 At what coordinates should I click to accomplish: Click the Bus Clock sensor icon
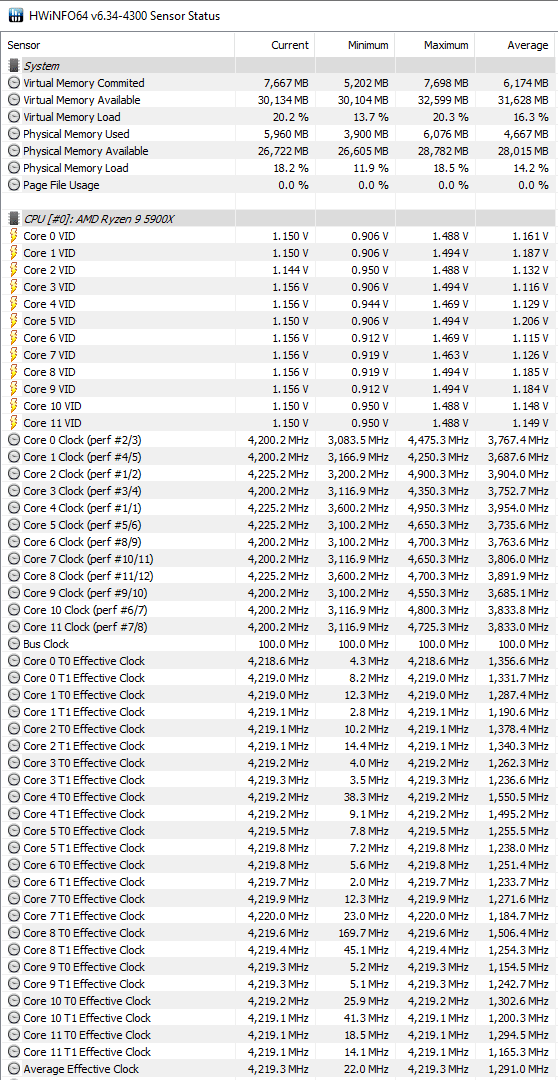pyautogui.click(x=14, y=644)
